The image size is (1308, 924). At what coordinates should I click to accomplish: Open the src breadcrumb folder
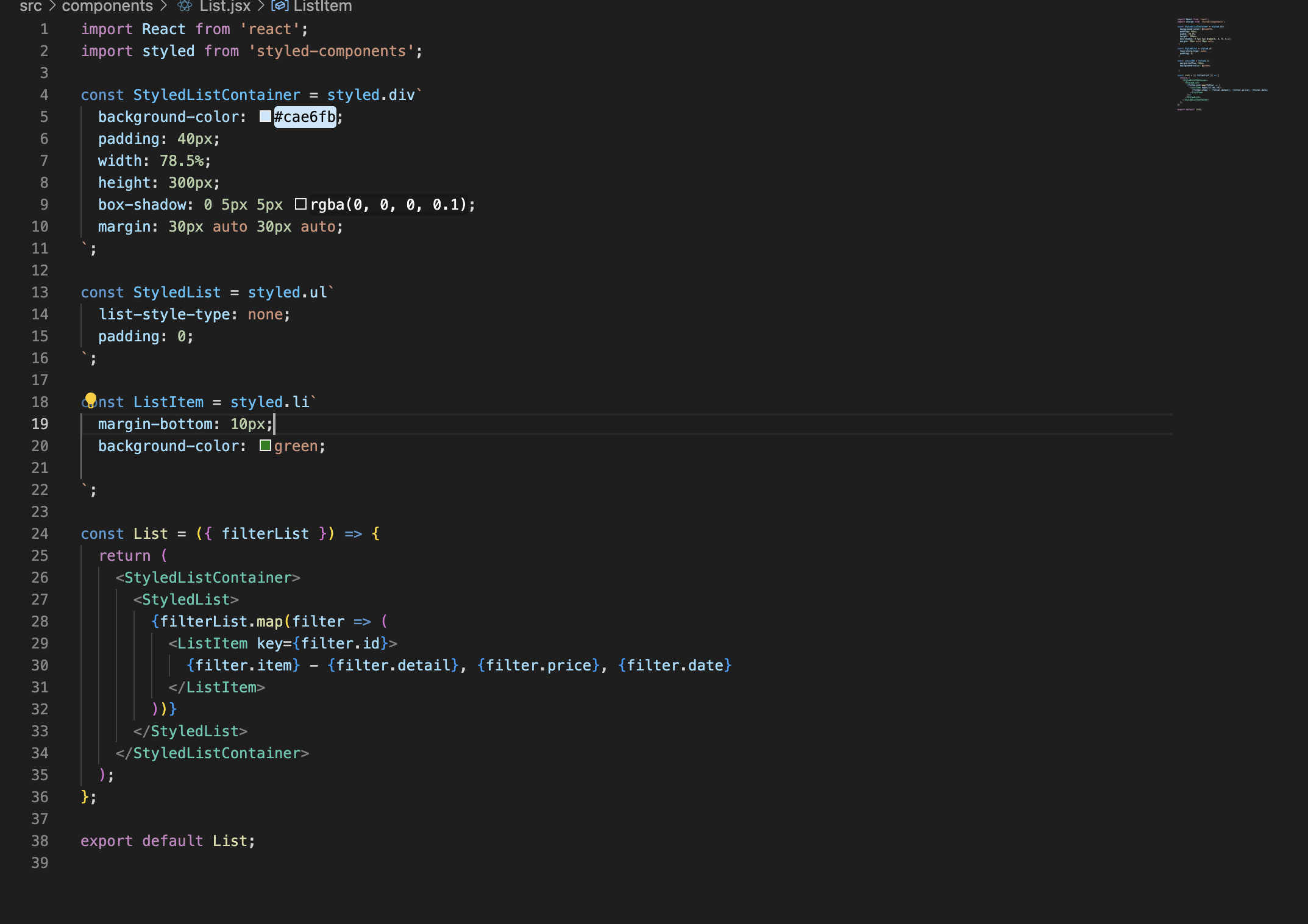[x=30, y=6]
